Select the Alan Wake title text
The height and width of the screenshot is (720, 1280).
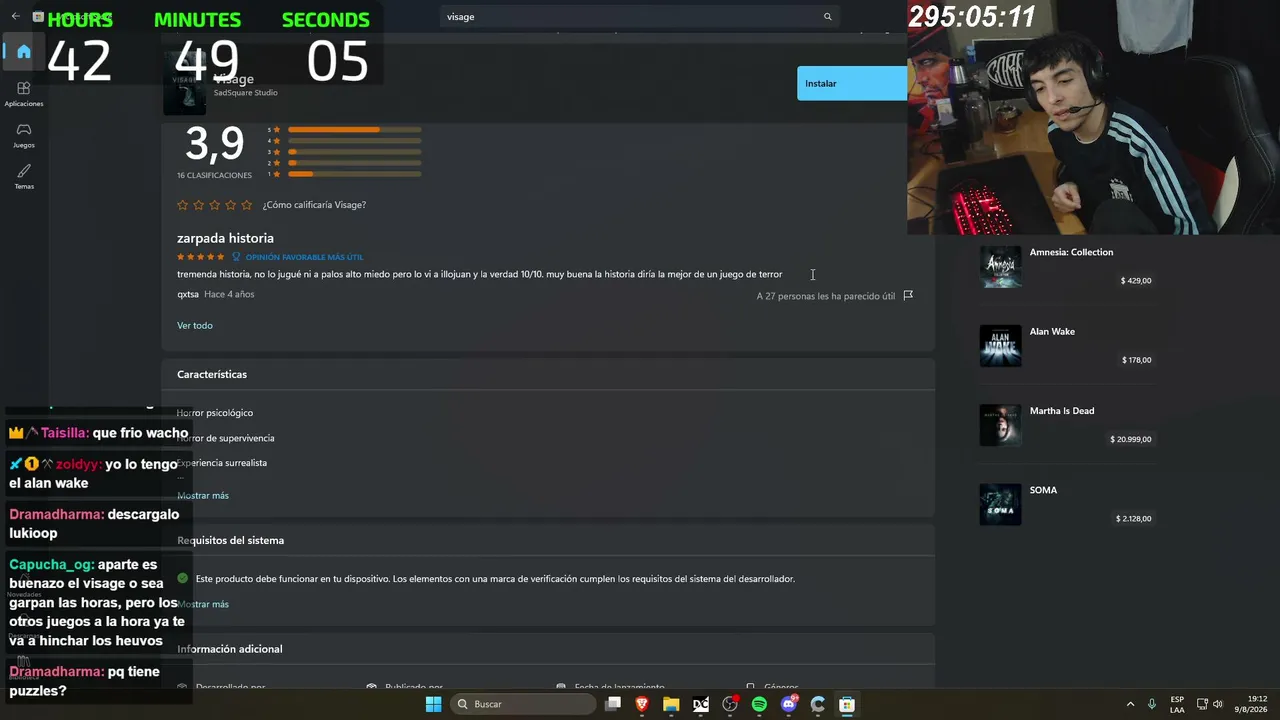[1052, 331]
